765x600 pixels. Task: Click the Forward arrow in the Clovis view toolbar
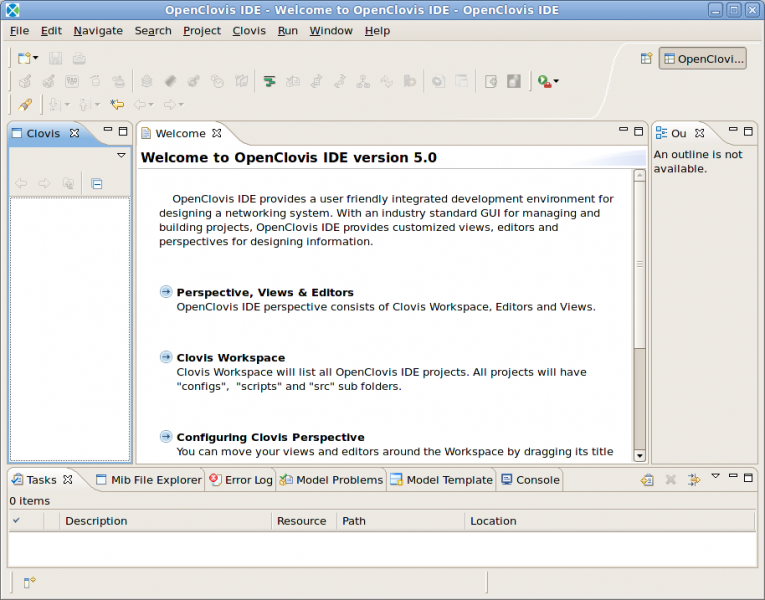coord(44,183)
